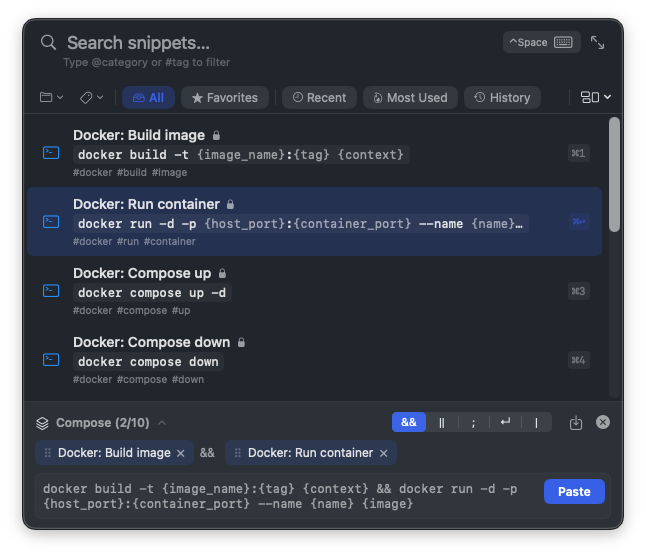Click the ^Space keyboard shortcut button
The image size is (646, 556).
pos(541,42)
